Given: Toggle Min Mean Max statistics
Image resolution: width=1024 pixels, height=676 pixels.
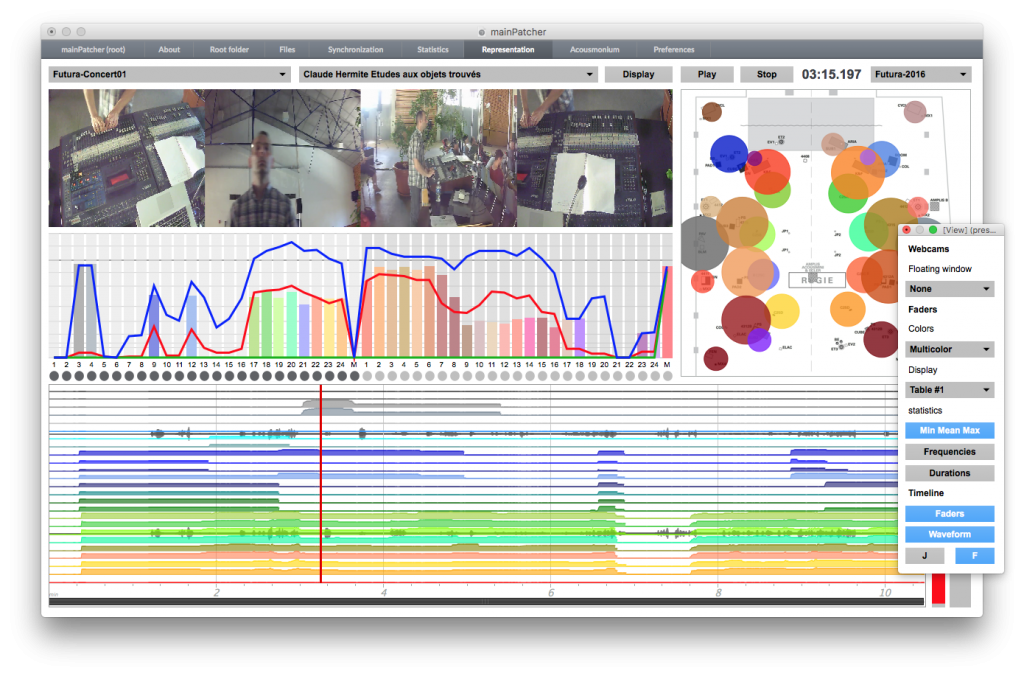Looking at the screenshot, I should [950, 430].
